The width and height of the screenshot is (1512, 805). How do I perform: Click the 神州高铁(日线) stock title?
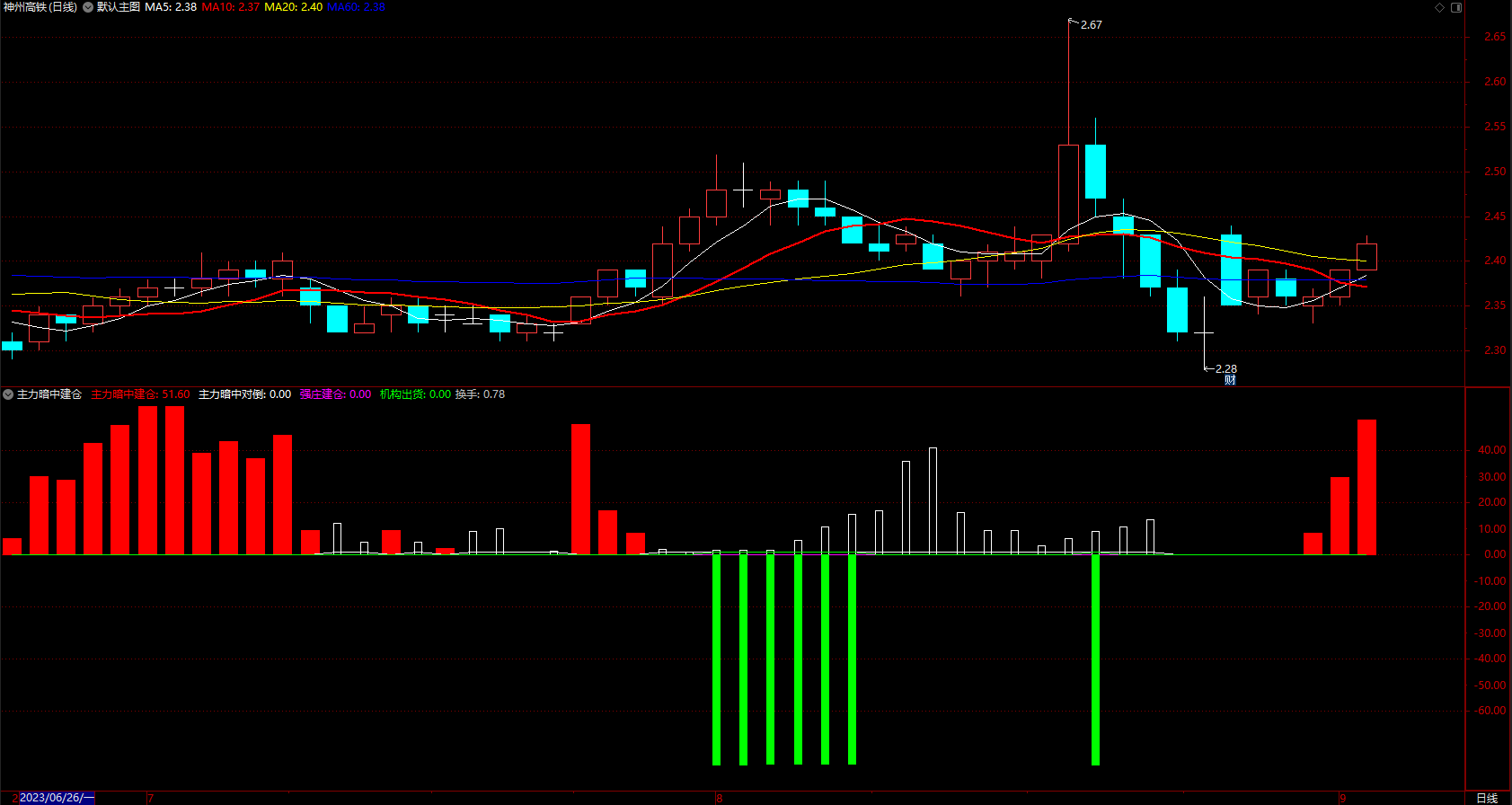tap(40, 7)
